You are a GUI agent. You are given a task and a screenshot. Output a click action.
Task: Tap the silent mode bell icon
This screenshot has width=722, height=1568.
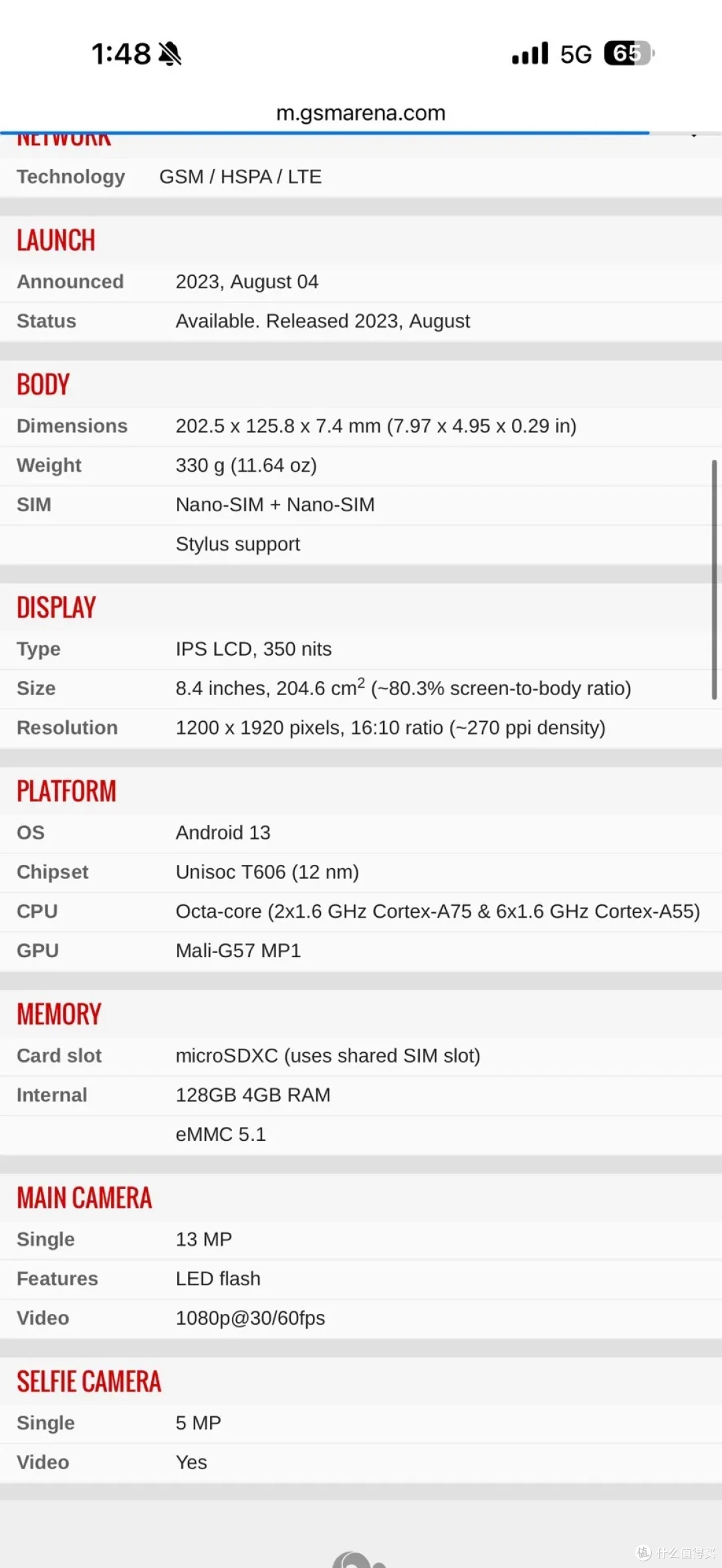pos(170,53)
